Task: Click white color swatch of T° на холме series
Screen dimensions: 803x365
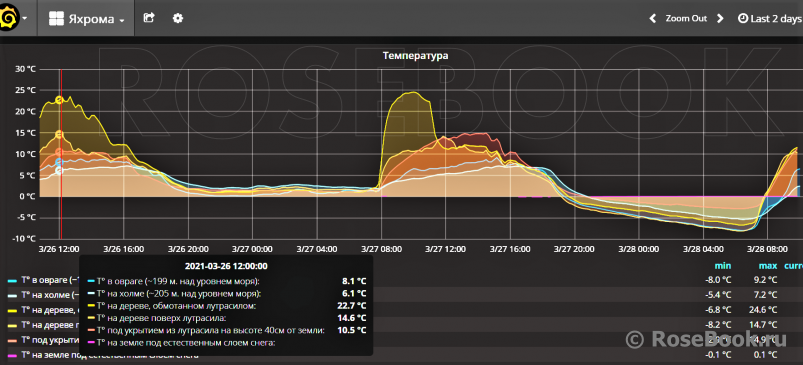Action: click(12, 295)
